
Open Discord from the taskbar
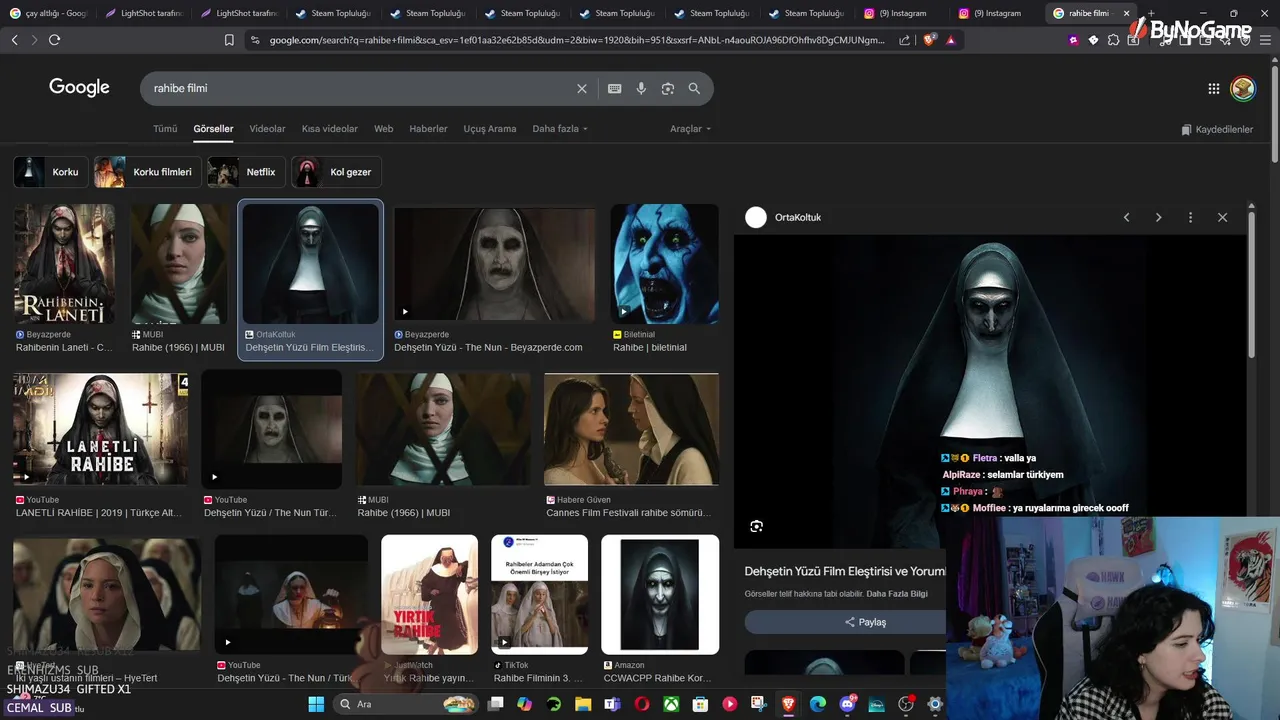coord(848,704)
